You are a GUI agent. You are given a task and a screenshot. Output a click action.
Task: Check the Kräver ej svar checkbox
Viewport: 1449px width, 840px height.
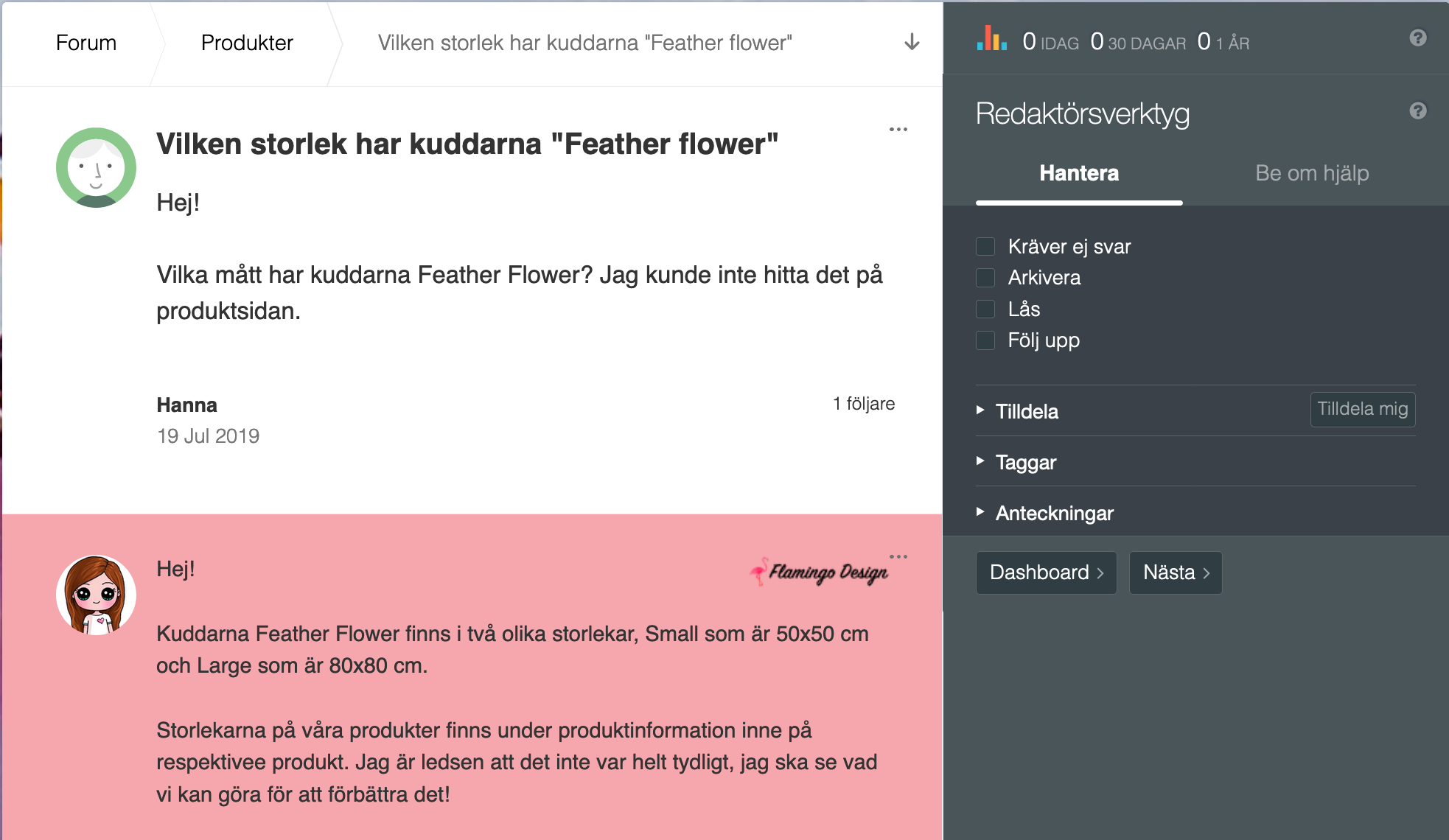point(985,246)
